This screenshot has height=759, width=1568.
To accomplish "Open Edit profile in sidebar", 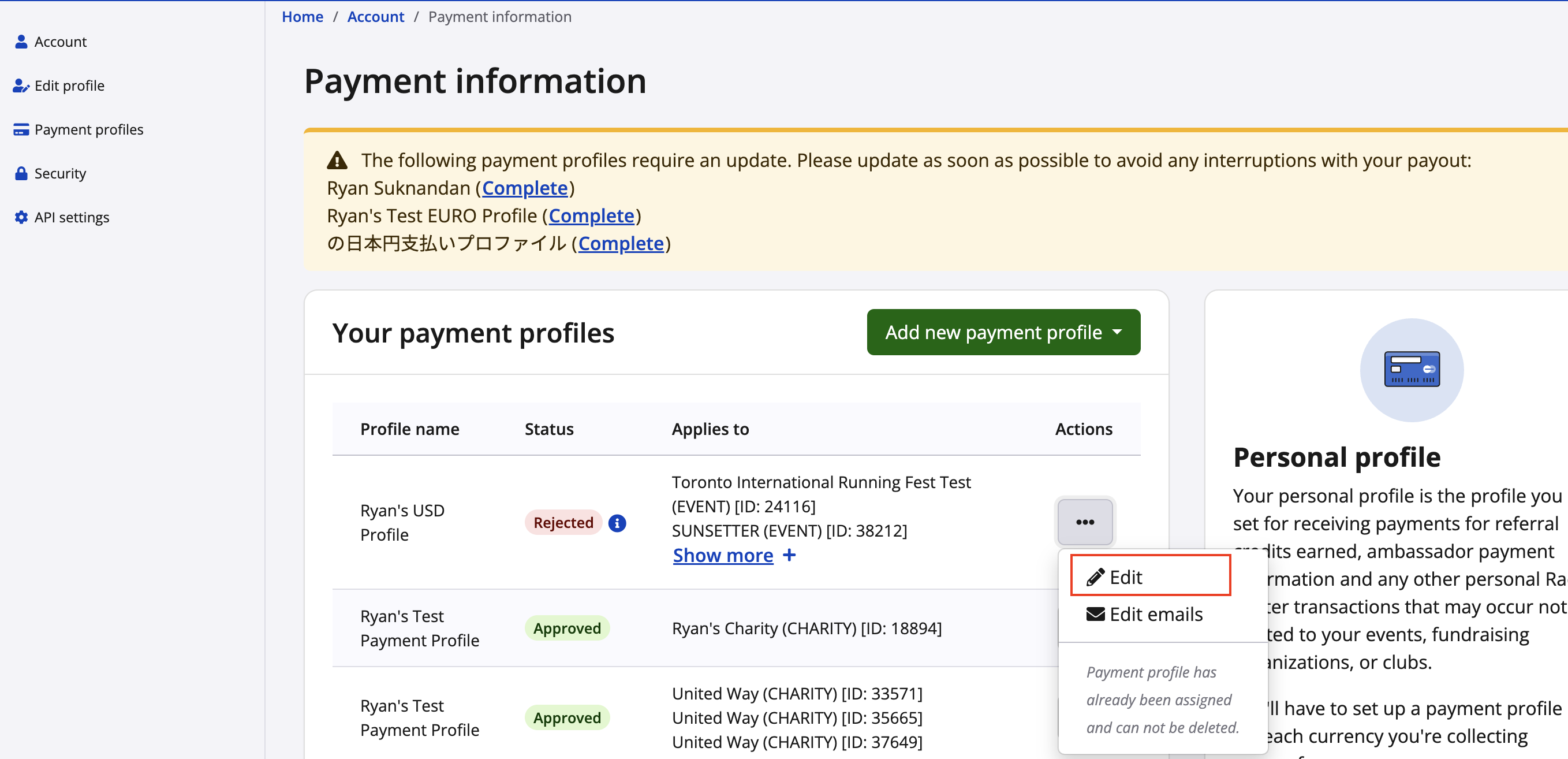I will pos(69,85).
